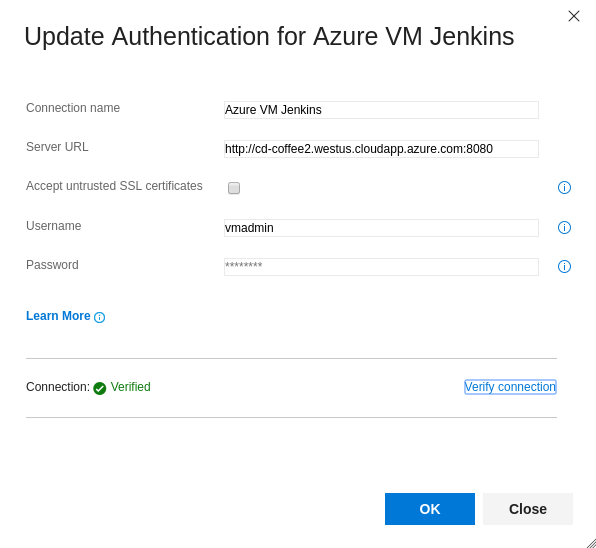596x548 pixels.
Task: Click info icon beside Learn More
Action: [x=100, y=317]
